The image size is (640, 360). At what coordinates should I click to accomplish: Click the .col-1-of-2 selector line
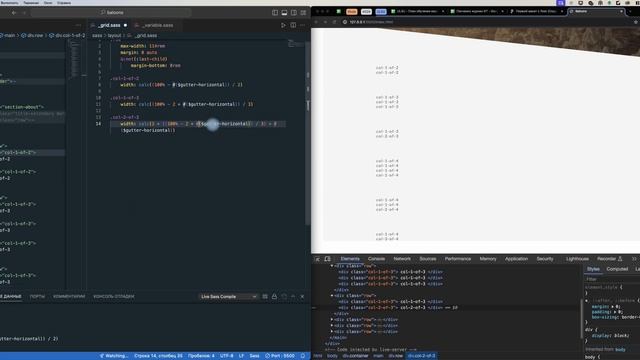pyautogui.click(x=124, y=78)
